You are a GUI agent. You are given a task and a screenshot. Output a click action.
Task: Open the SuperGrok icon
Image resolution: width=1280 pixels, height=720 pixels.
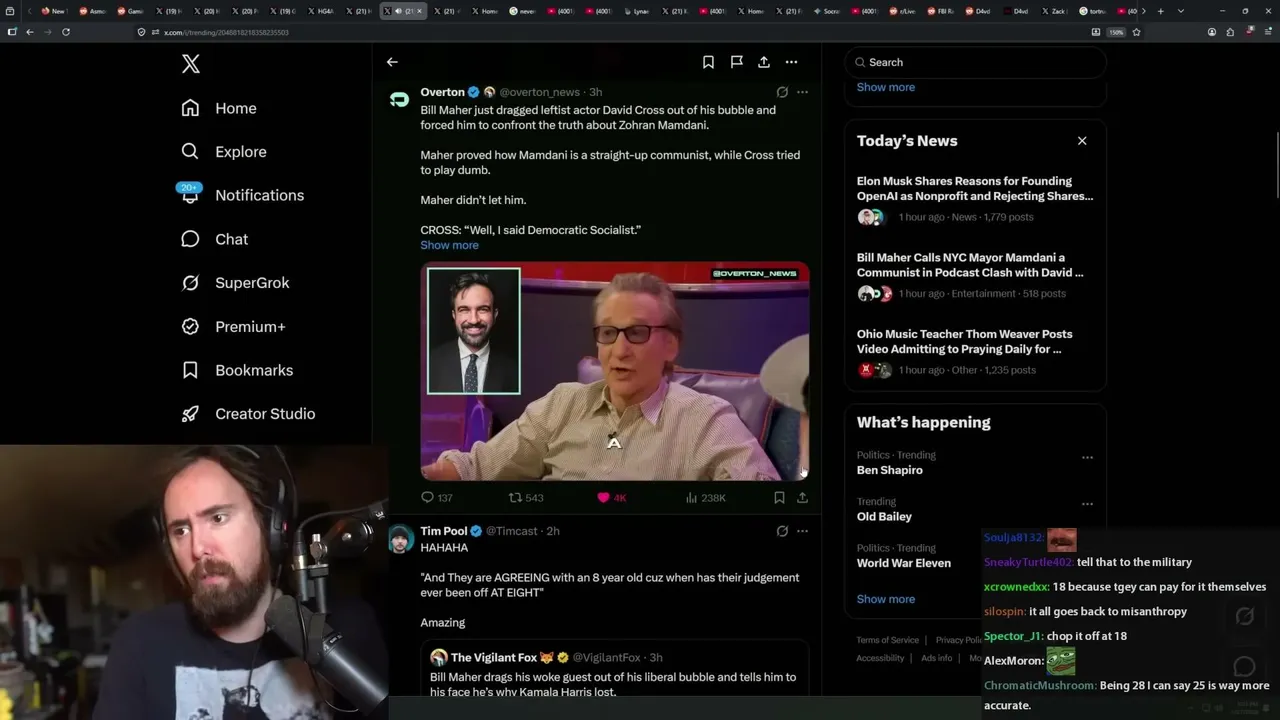pyautogui.click(x=190, y=283)
